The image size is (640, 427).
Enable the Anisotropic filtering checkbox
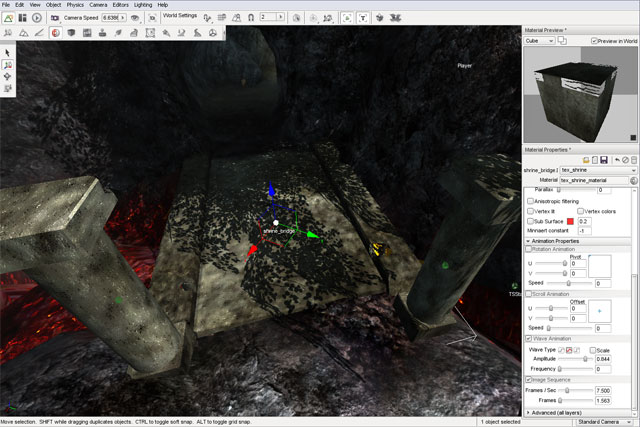[530, 201]
